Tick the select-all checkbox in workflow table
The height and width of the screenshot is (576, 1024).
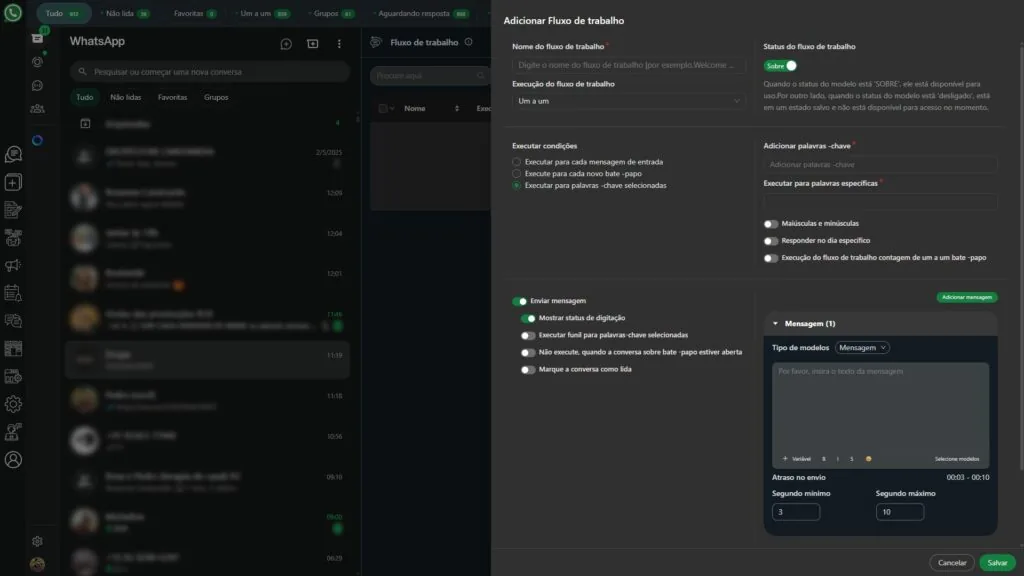(383, 108)
